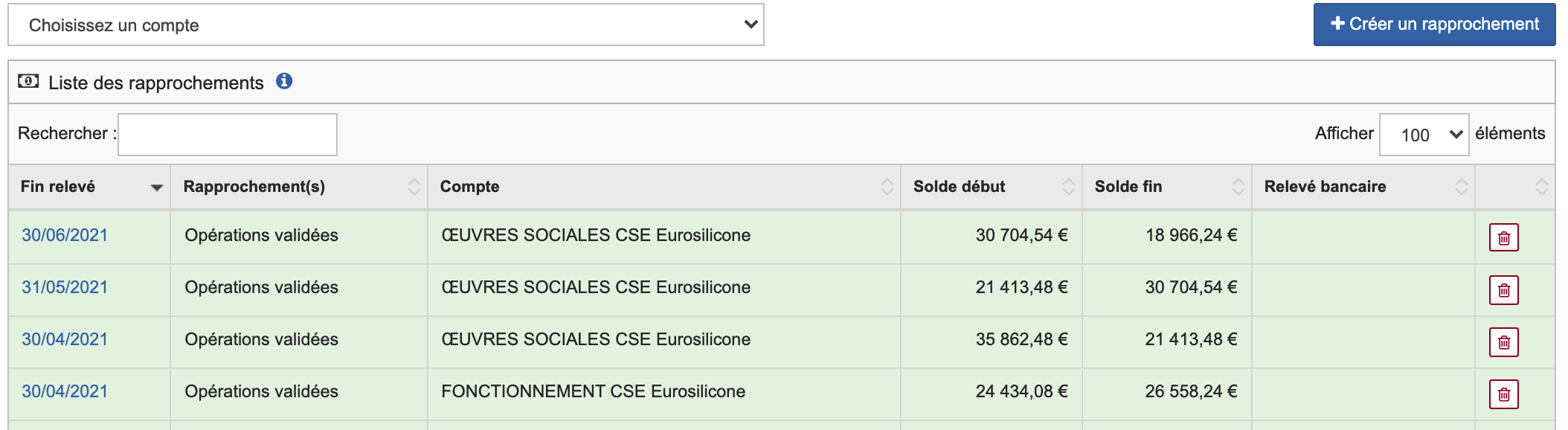Sort by Relevé bancaire column
1568x430 pixels.
1461,187
